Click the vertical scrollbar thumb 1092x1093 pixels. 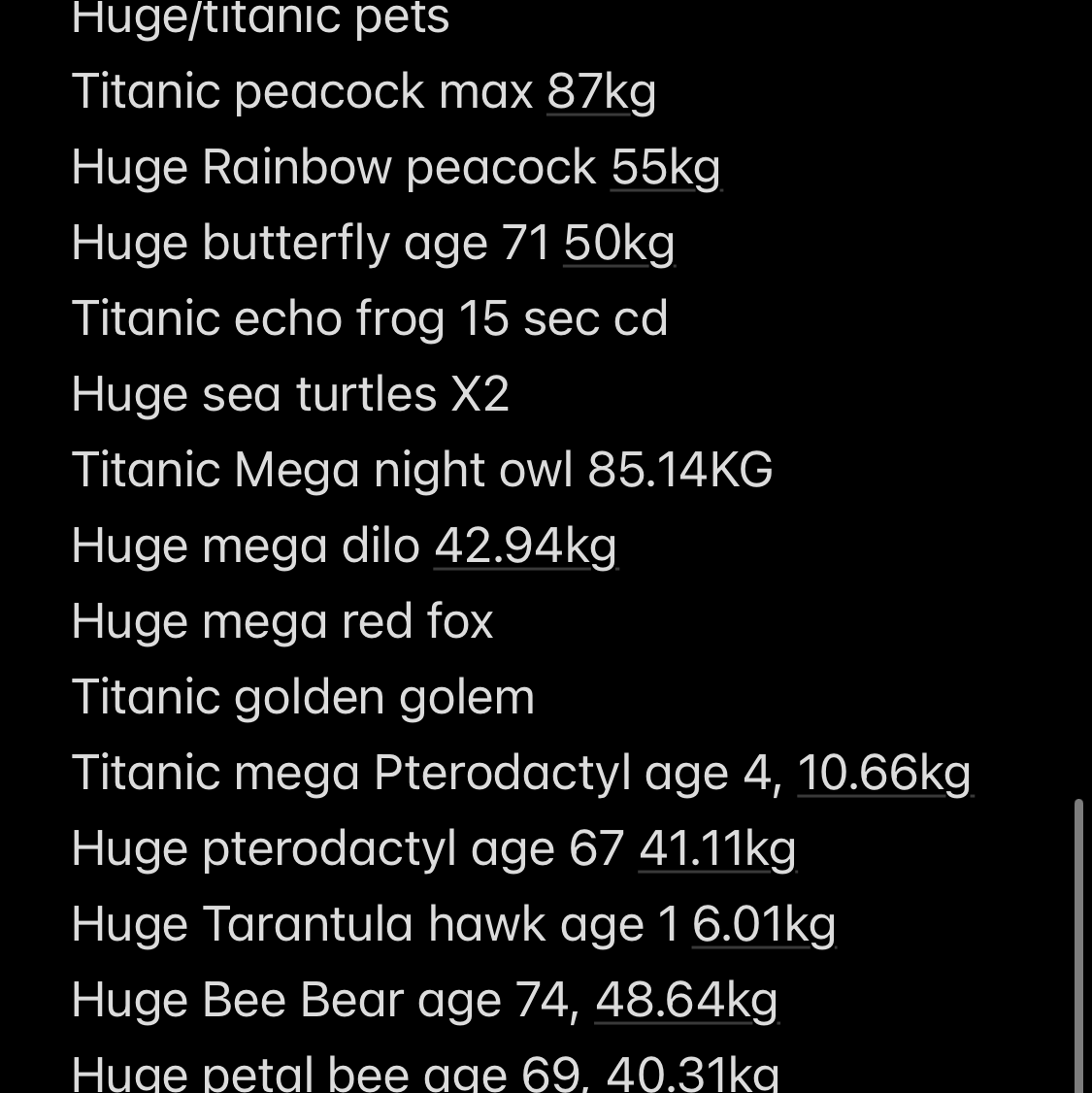click(1080, 942)
